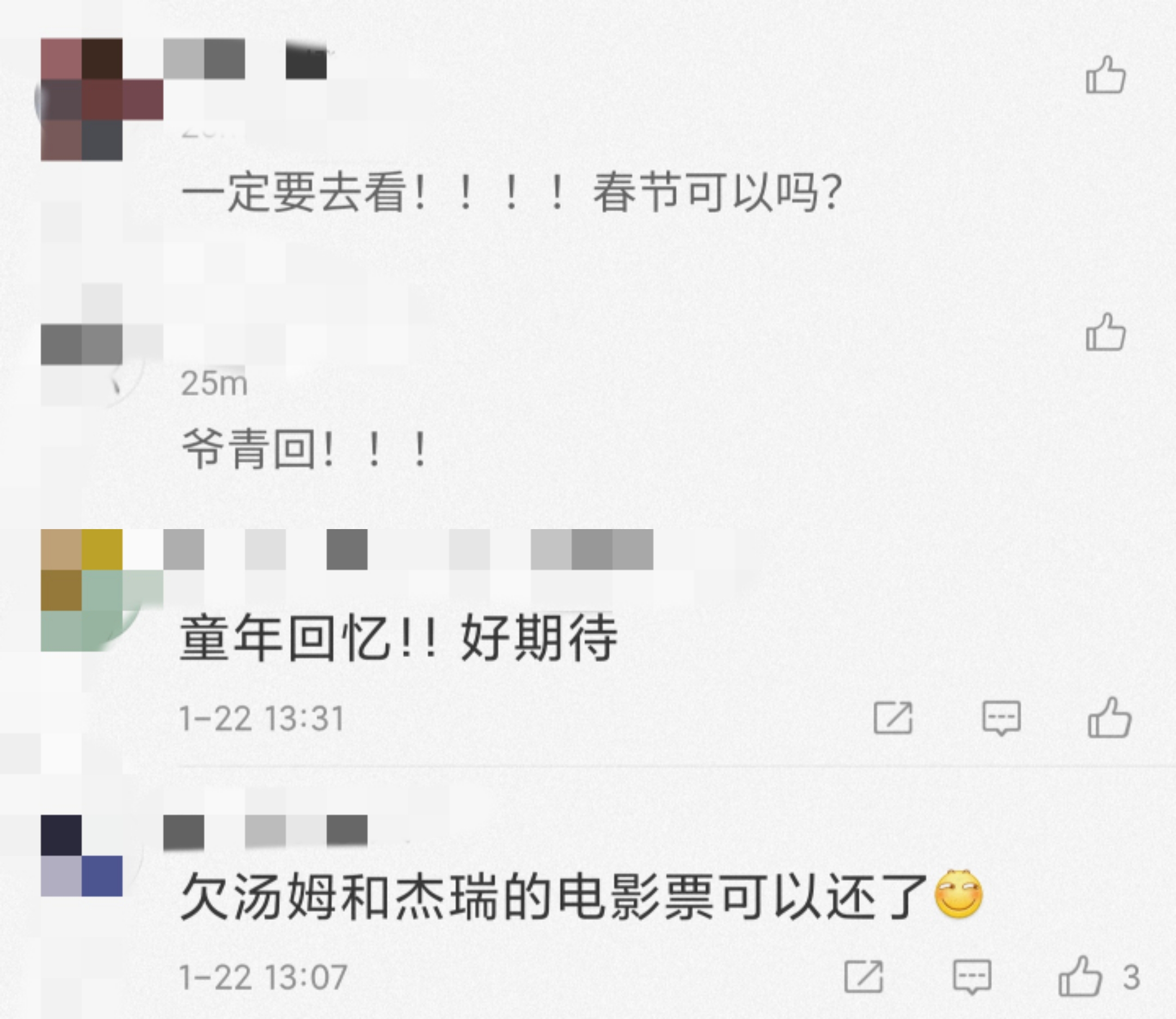Open the 童年回忆 commenter's username
Image resolution: width=1176 pixels, height=1019 pixels.
(x=408, y=549)
